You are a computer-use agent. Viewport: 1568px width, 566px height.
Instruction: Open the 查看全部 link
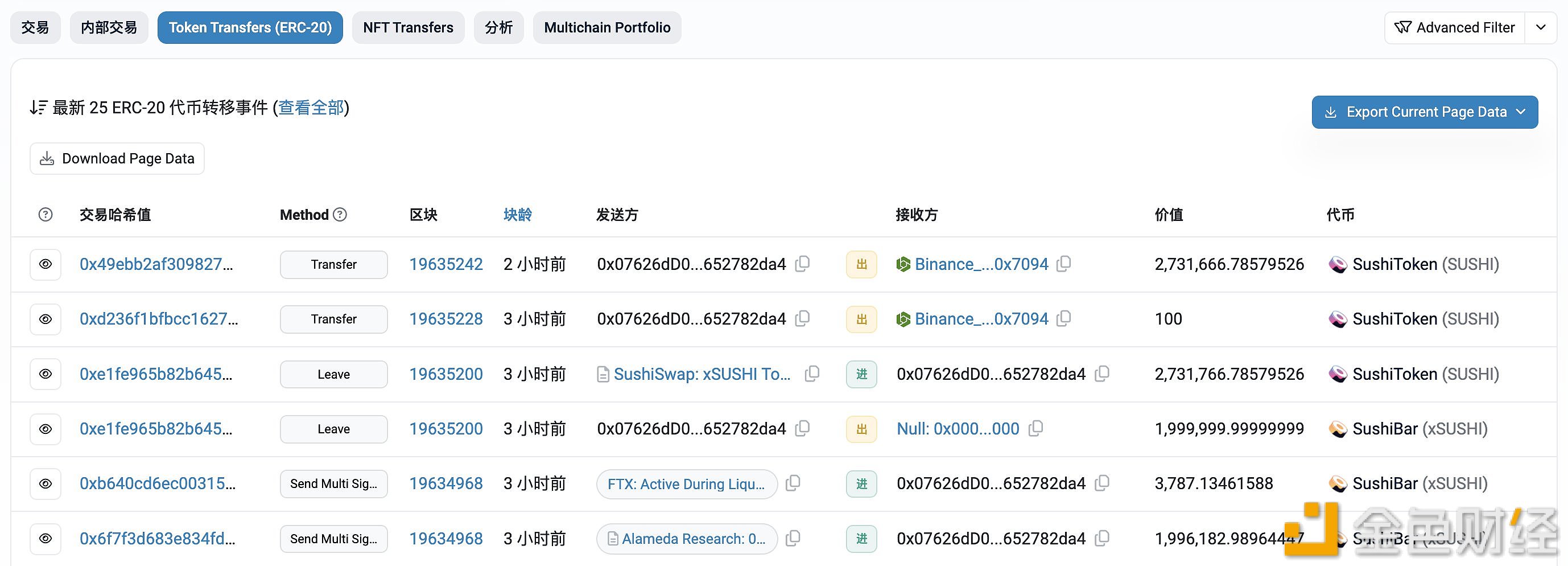point(311,108)
